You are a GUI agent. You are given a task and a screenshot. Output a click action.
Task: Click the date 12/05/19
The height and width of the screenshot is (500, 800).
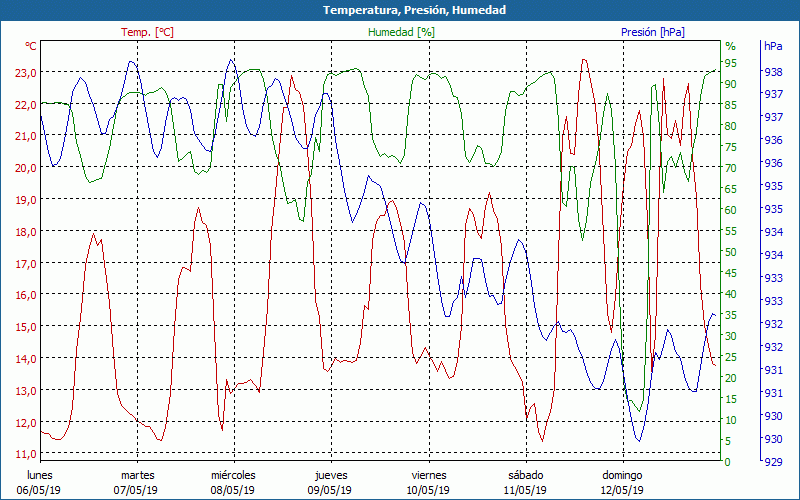click(x=621, y=490)
